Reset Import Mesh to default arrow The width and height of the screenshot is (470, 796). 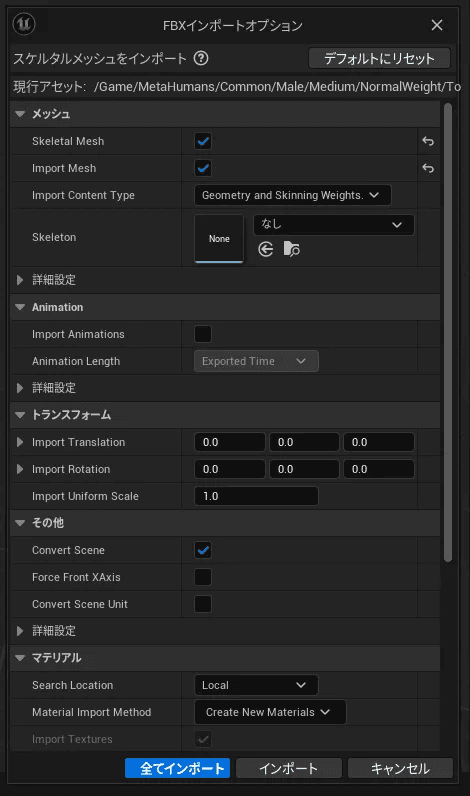[428, 168]
